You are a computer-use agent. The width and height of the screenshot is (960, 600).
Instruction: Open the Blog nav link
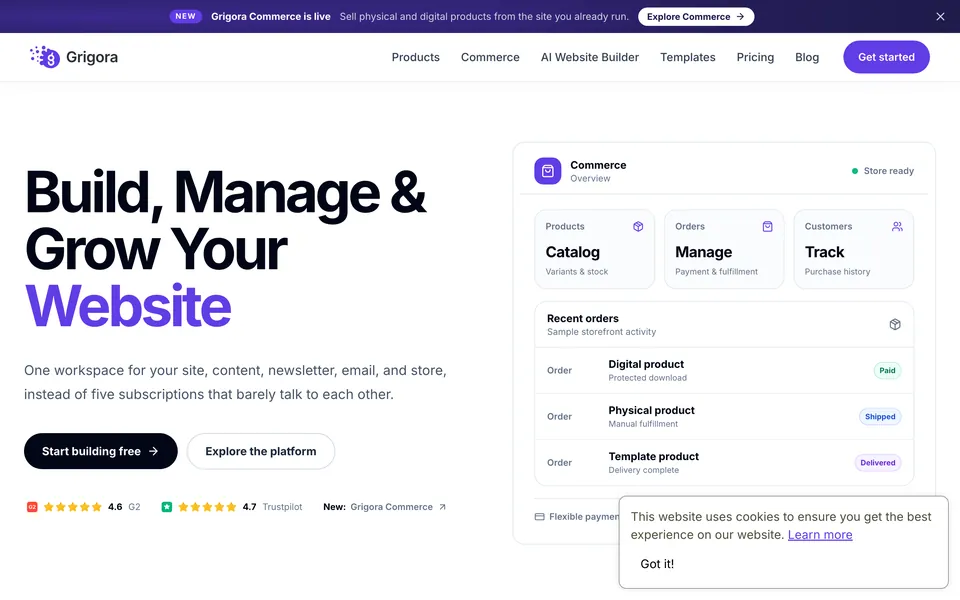(x=807, y=57)
